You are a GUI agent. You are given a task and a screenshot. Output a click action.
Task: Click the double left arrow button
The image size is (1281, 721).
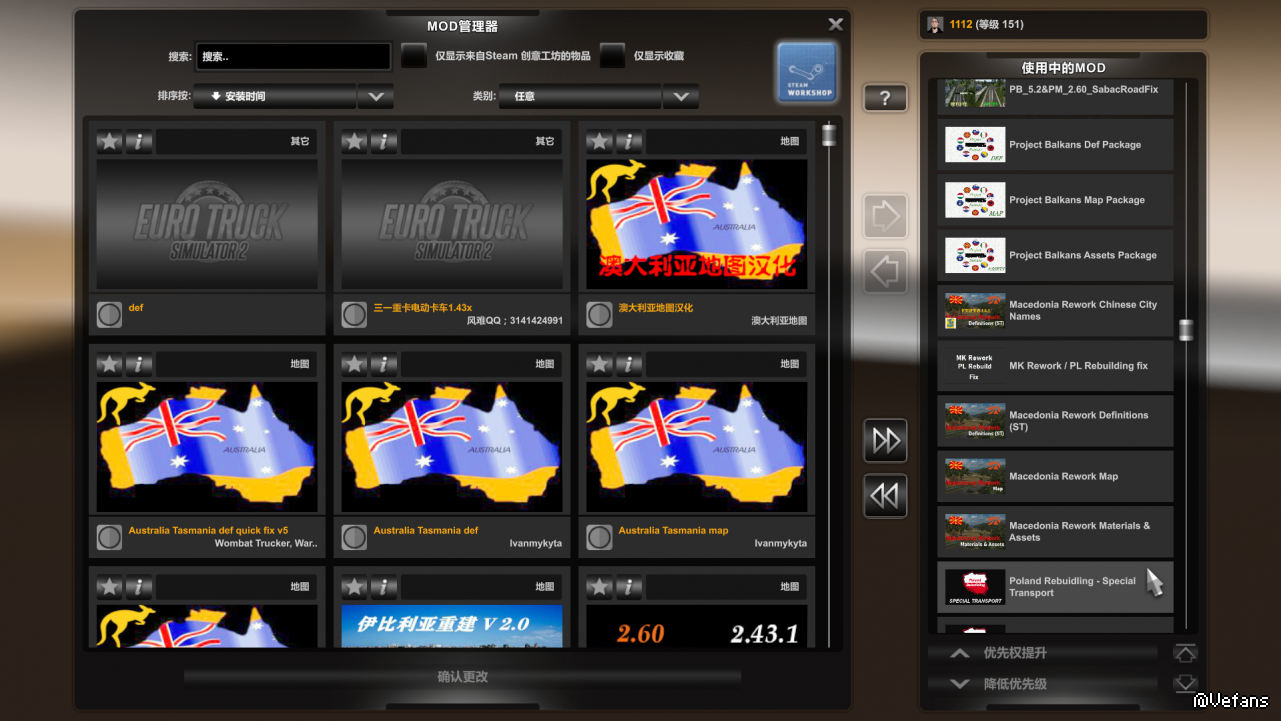click(x=885, y=496)
